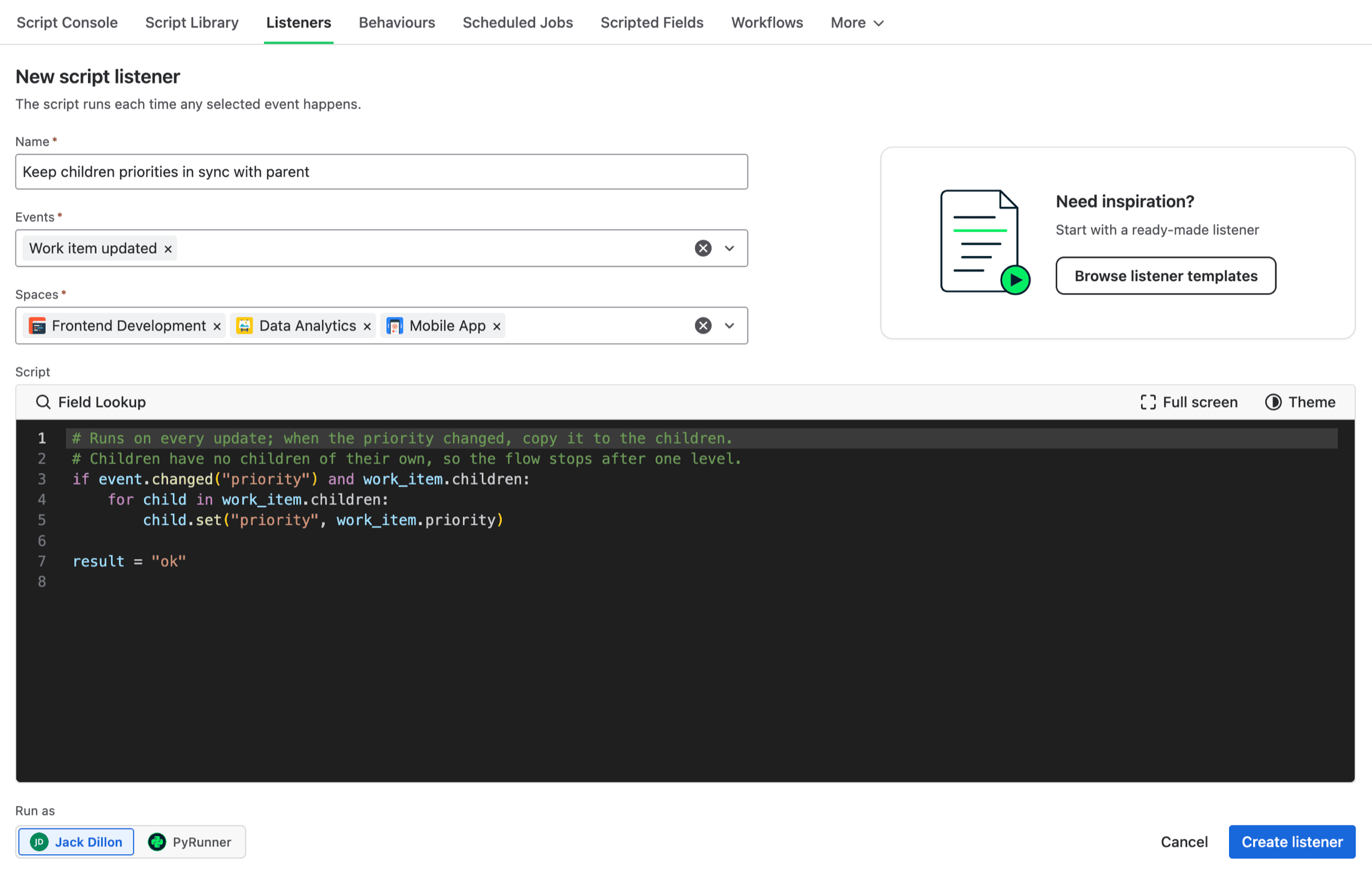Click the child.set line in editor
This screenshot has width=1372, height=869.
pyautogui.click(x=323, y=520)
